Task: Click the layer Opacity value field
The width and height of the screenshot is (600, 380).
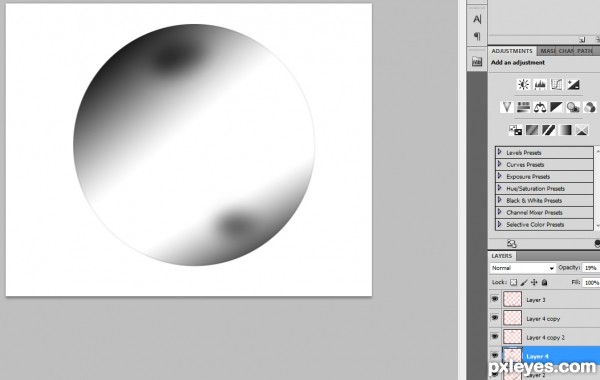Action: (x=591, y=268)
